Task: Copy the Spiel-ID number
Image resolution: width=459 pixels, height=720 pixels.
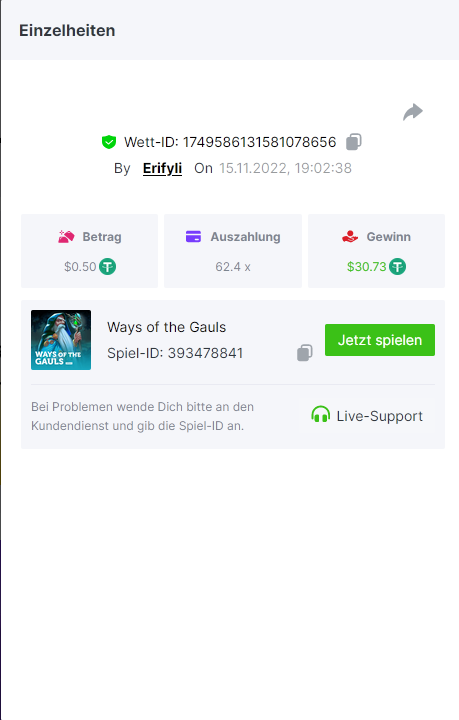Action: coord(305,353)
